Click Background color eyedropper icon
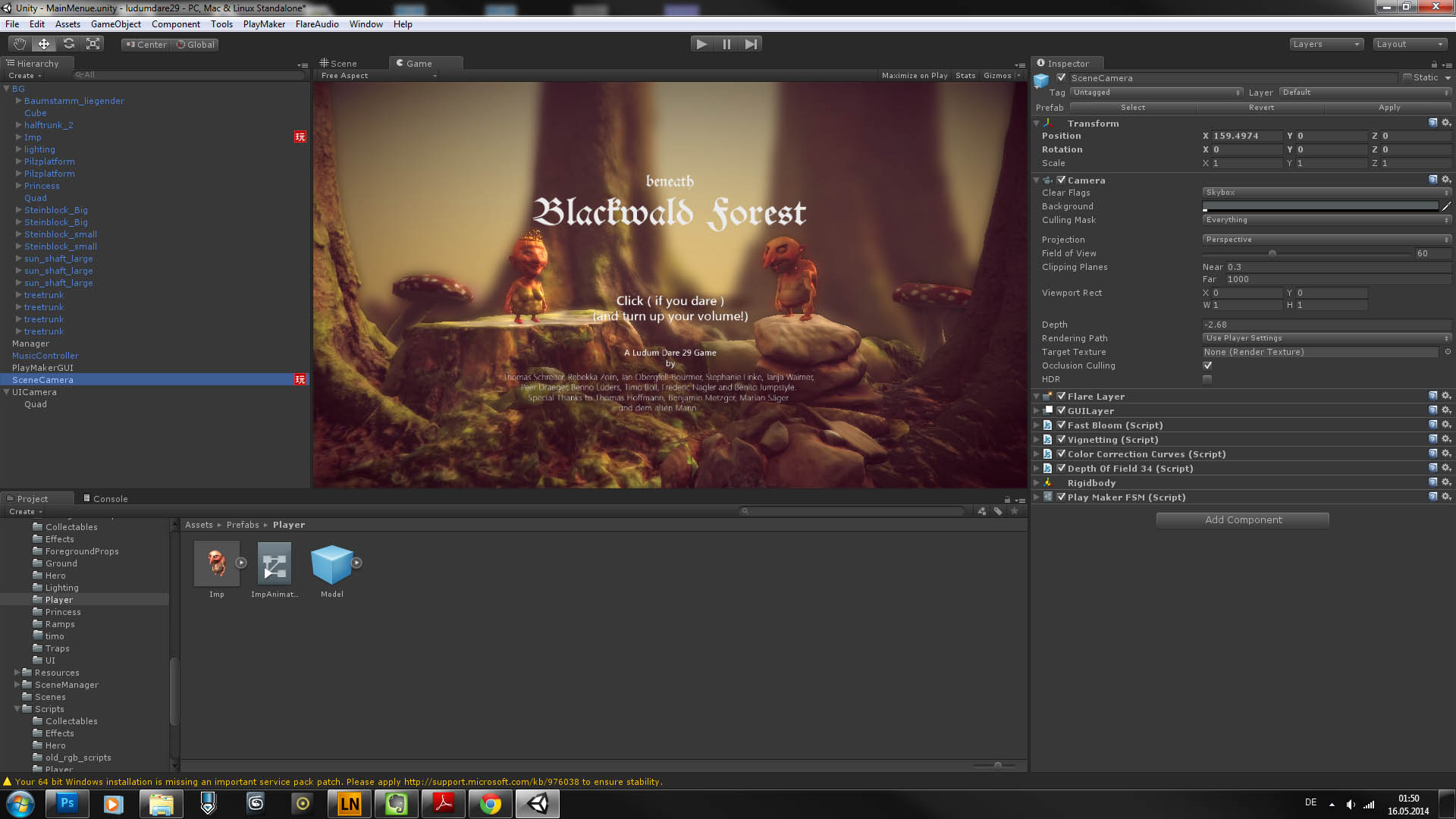Screen dimensions: 1456x819 (x=1446, y=206)
